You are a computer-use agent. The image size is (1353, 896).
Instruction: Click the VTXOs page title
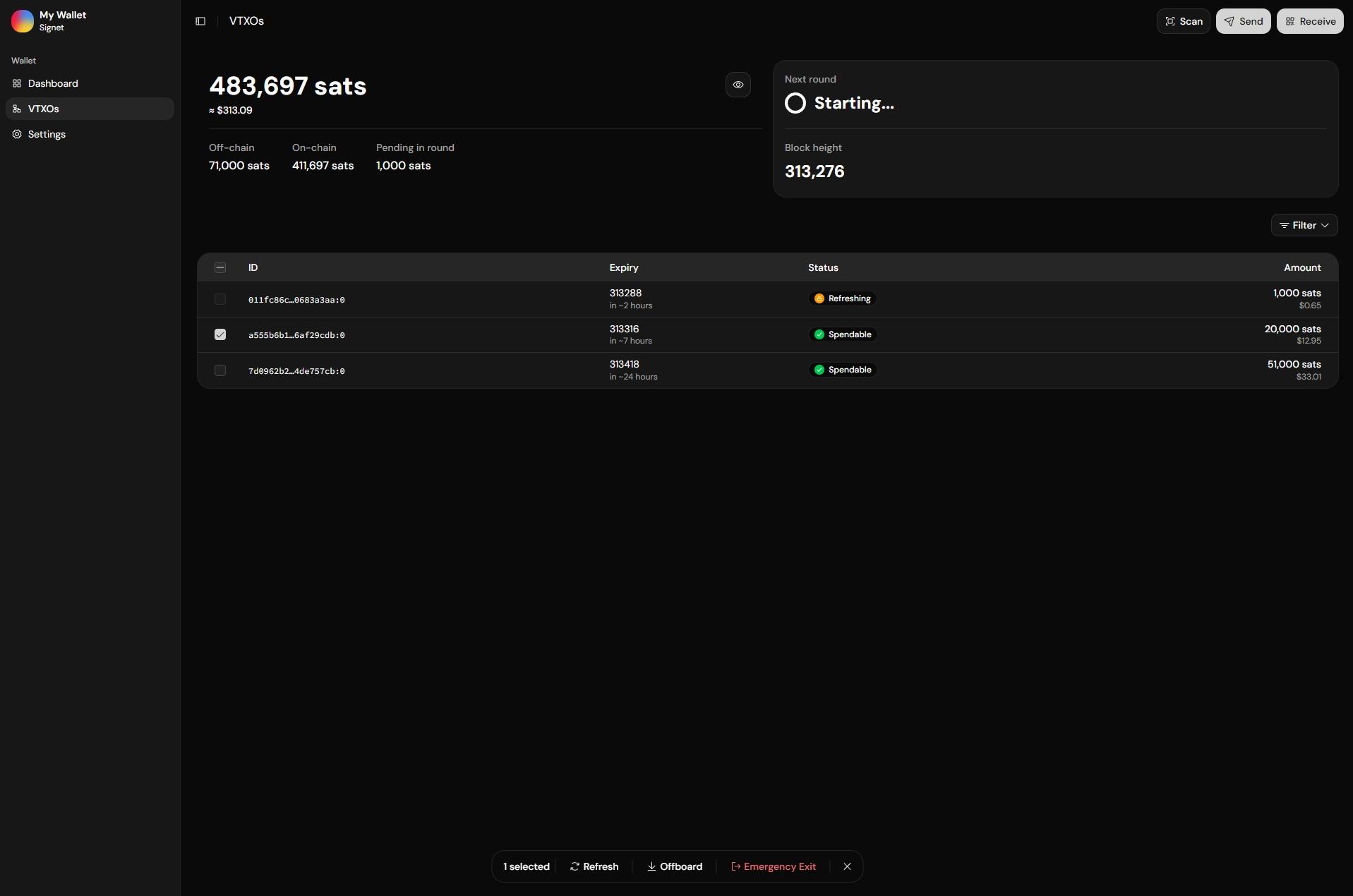(246, 21)
